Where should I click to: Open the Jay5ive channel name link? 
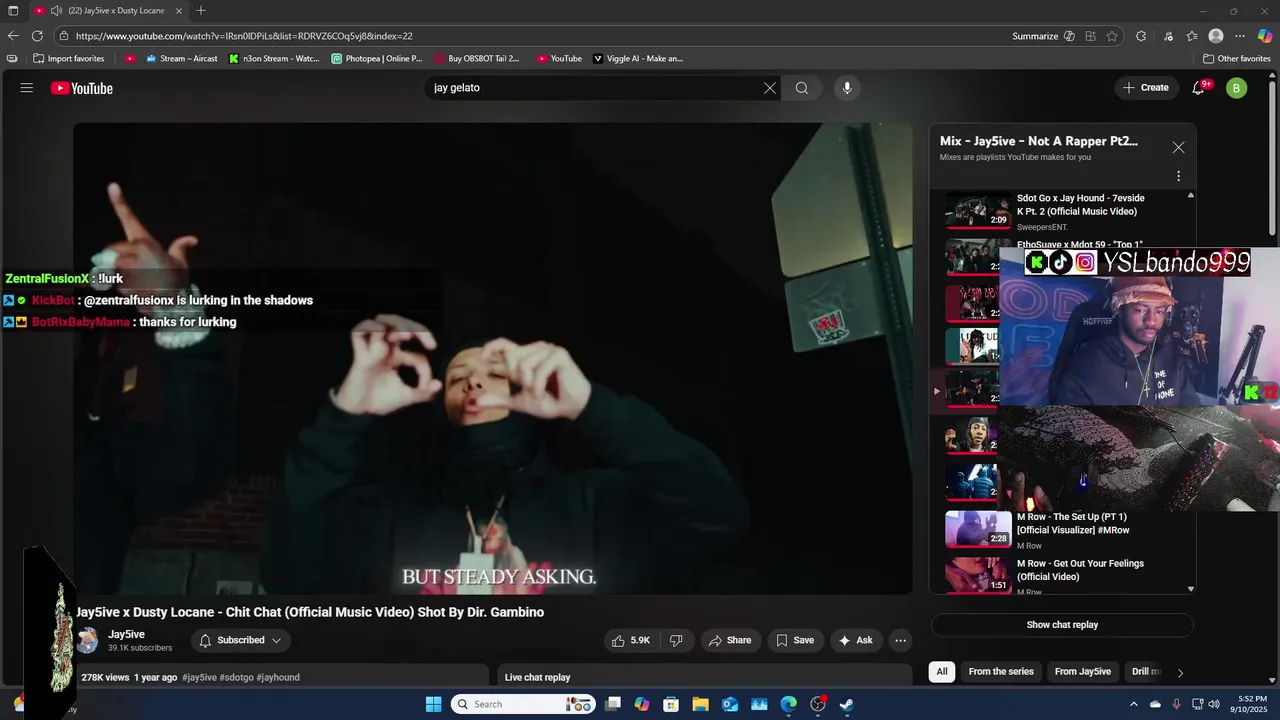[x=126, y=634]
